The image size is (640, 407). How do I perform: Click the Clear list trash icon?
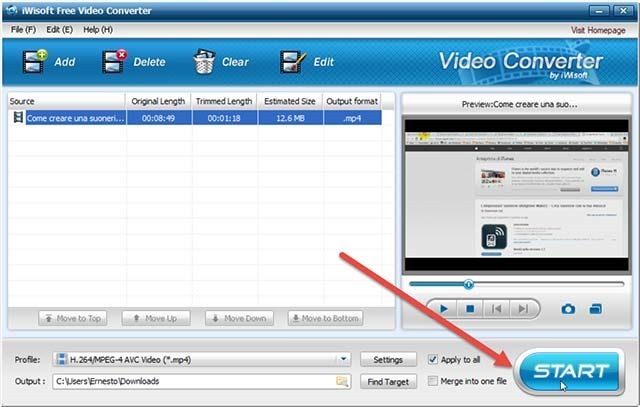pyautogui.click(x=204, y=62)
